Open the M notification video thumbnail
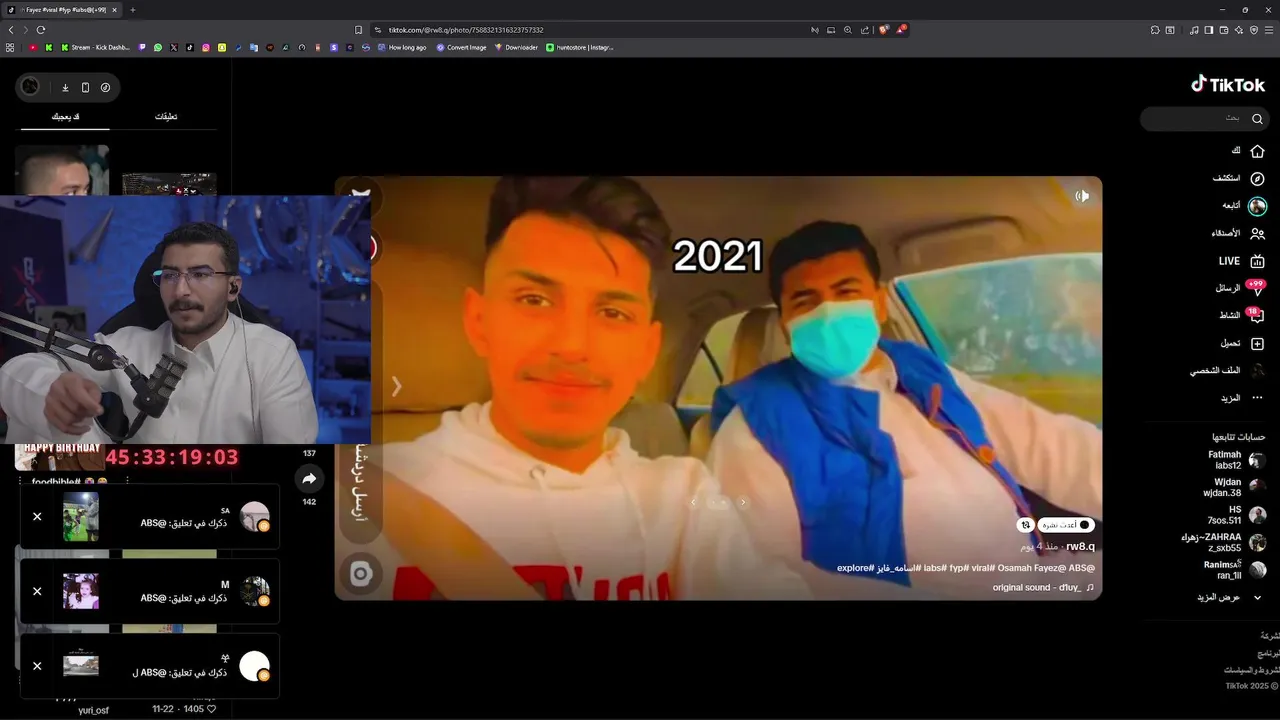The image size is (1280, 720). pyautogui.click(x=81, y=591)
